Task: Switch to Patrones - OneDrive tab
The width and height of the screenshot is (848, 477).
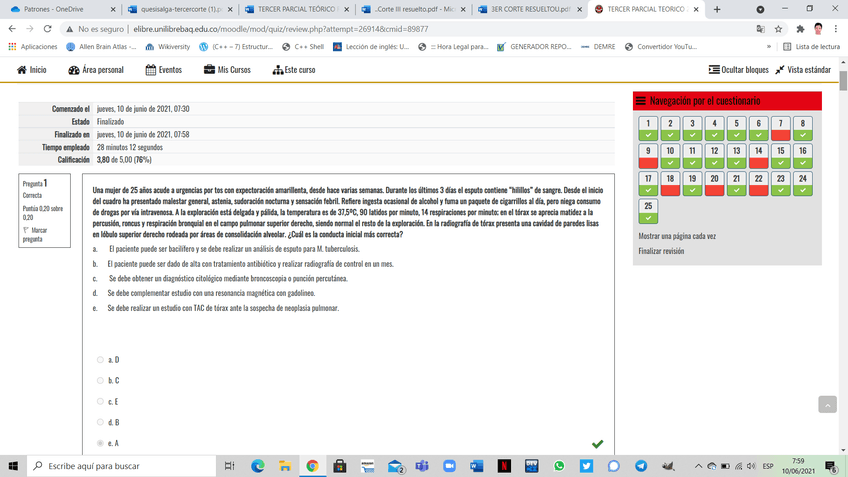Action: tap(61, 9)
